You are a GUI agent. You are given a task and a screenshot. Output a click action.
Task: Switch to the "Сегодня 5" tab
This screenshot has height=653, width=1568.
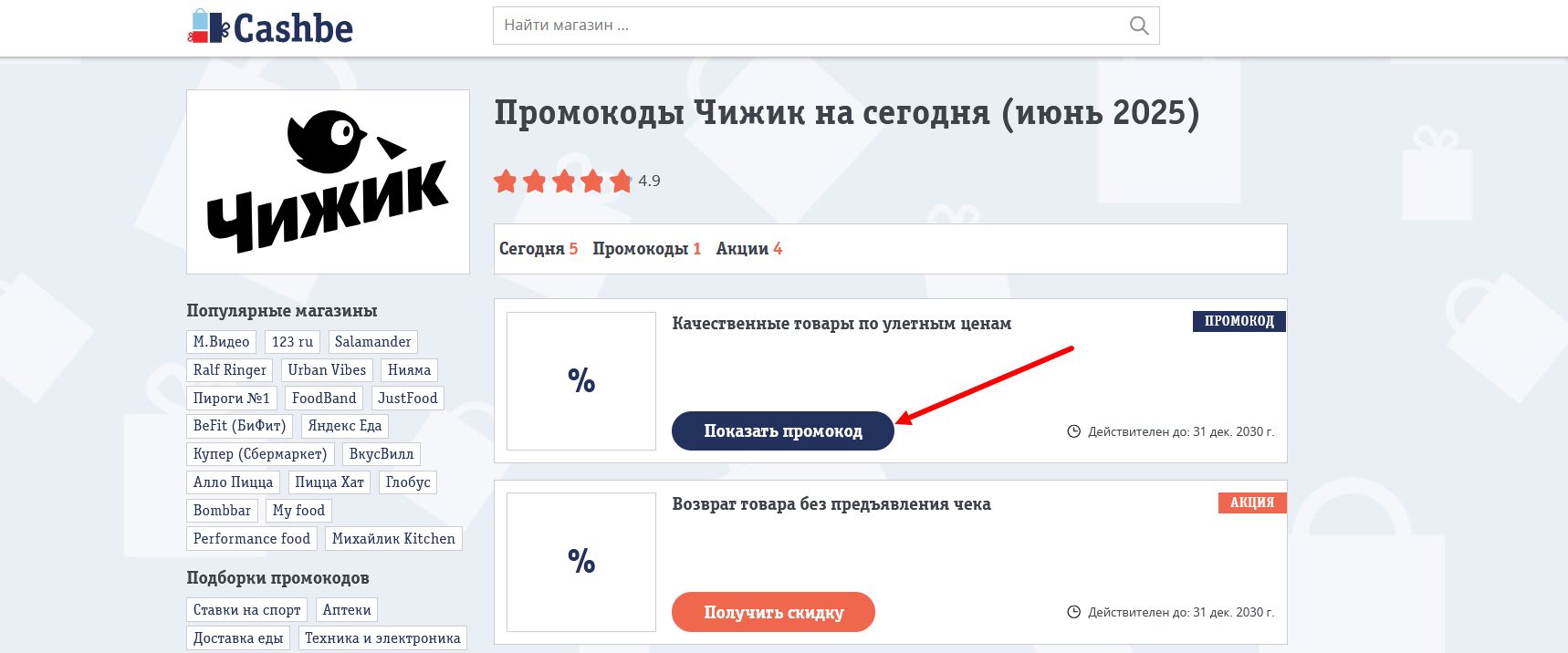point(538,249)
